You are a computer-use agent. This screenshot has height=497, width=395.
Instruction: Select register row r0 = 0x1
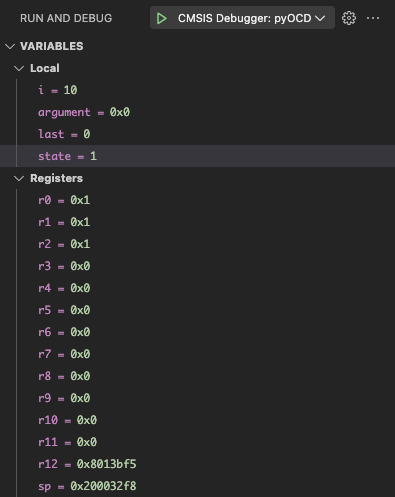pos(197,200)
